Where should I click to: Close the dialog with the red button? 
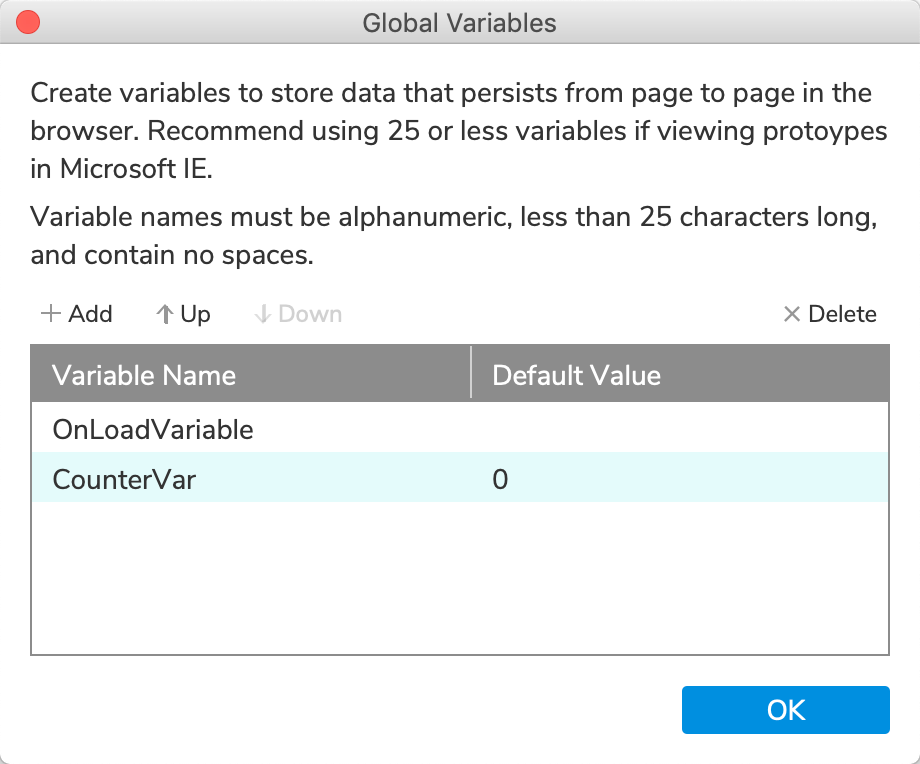tap(29, 22)
